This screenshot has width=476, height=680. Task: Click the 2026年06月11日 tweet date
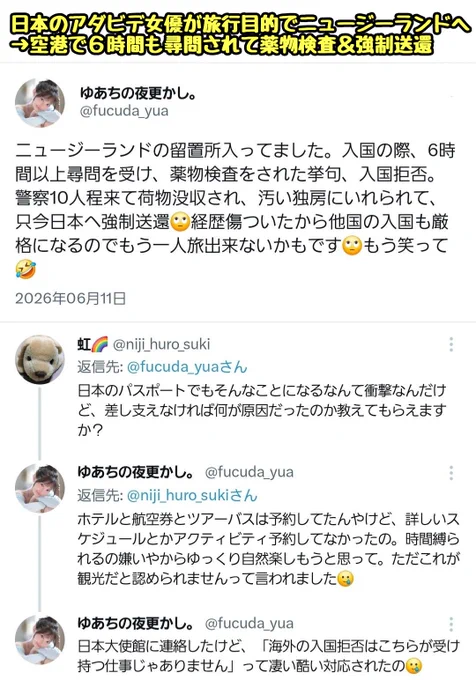[71, 298]
